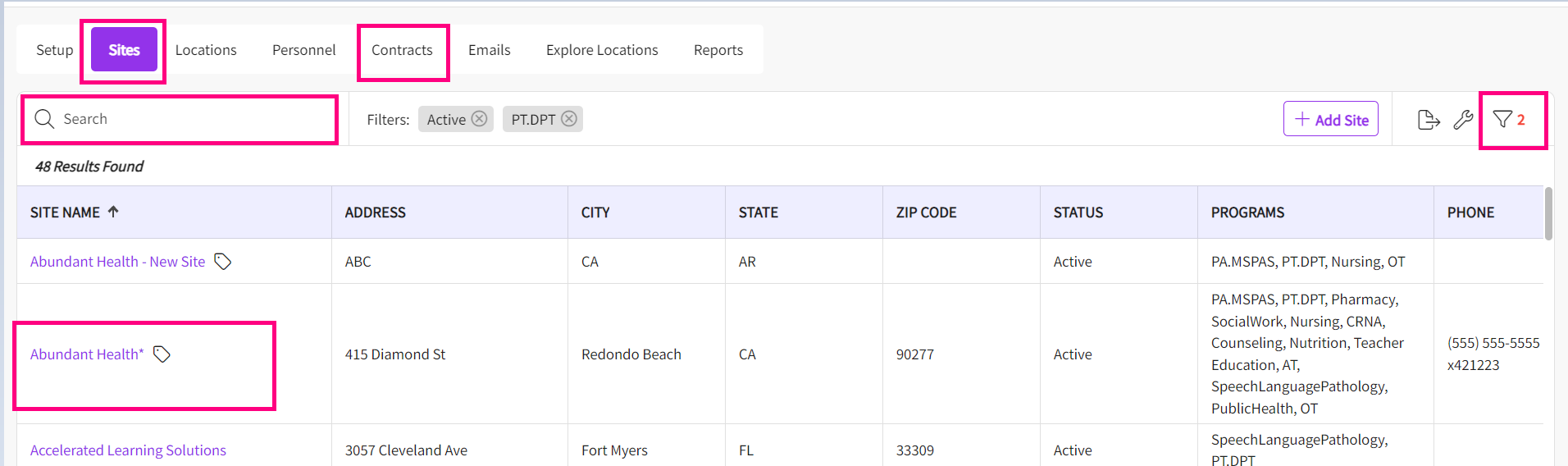Open the filter funnel icon

1502,120
